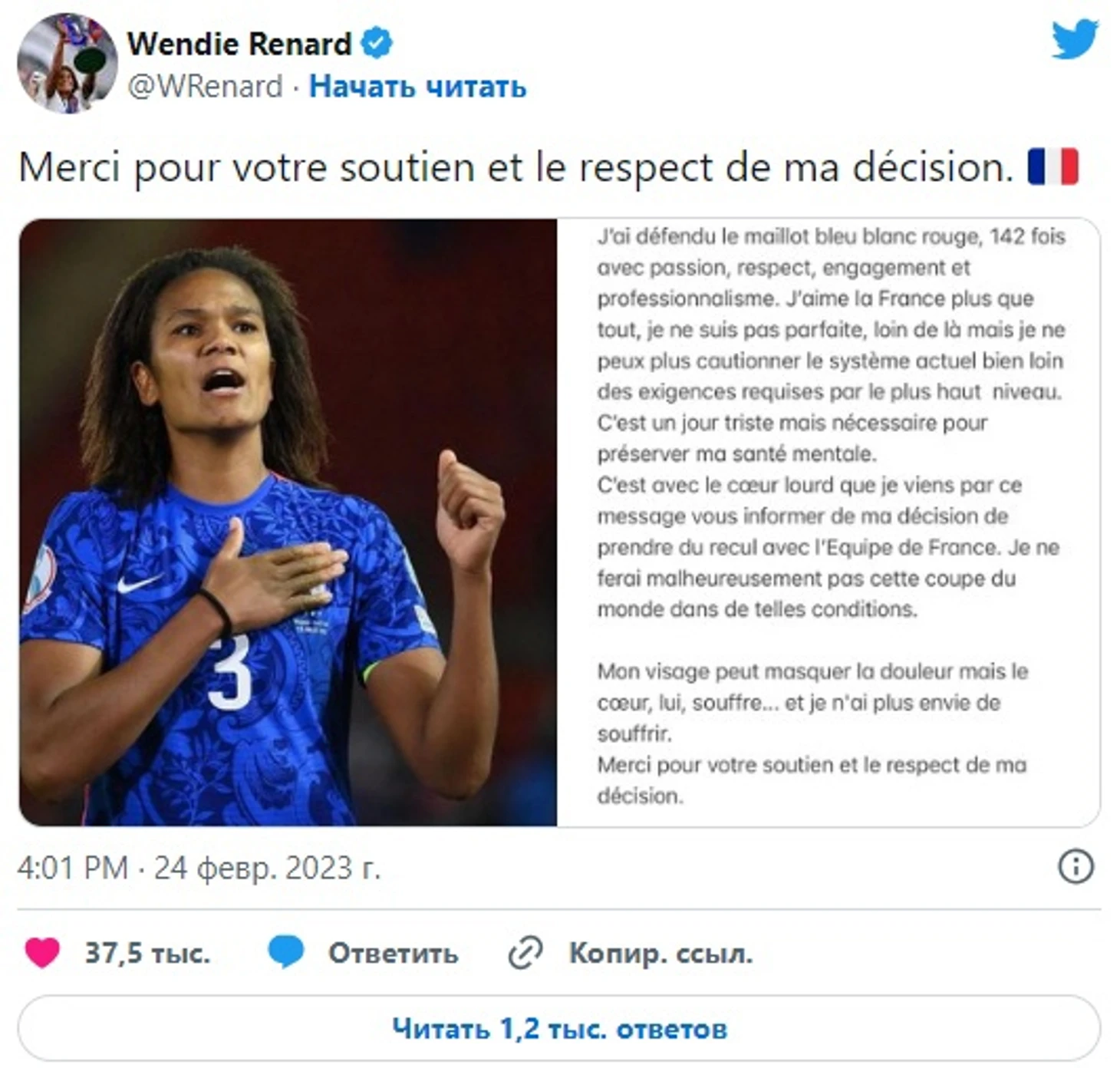The width and height of the screenshot is (1120, 1068).
Task: Like the tweet with the heart icon
Action: 42,953
